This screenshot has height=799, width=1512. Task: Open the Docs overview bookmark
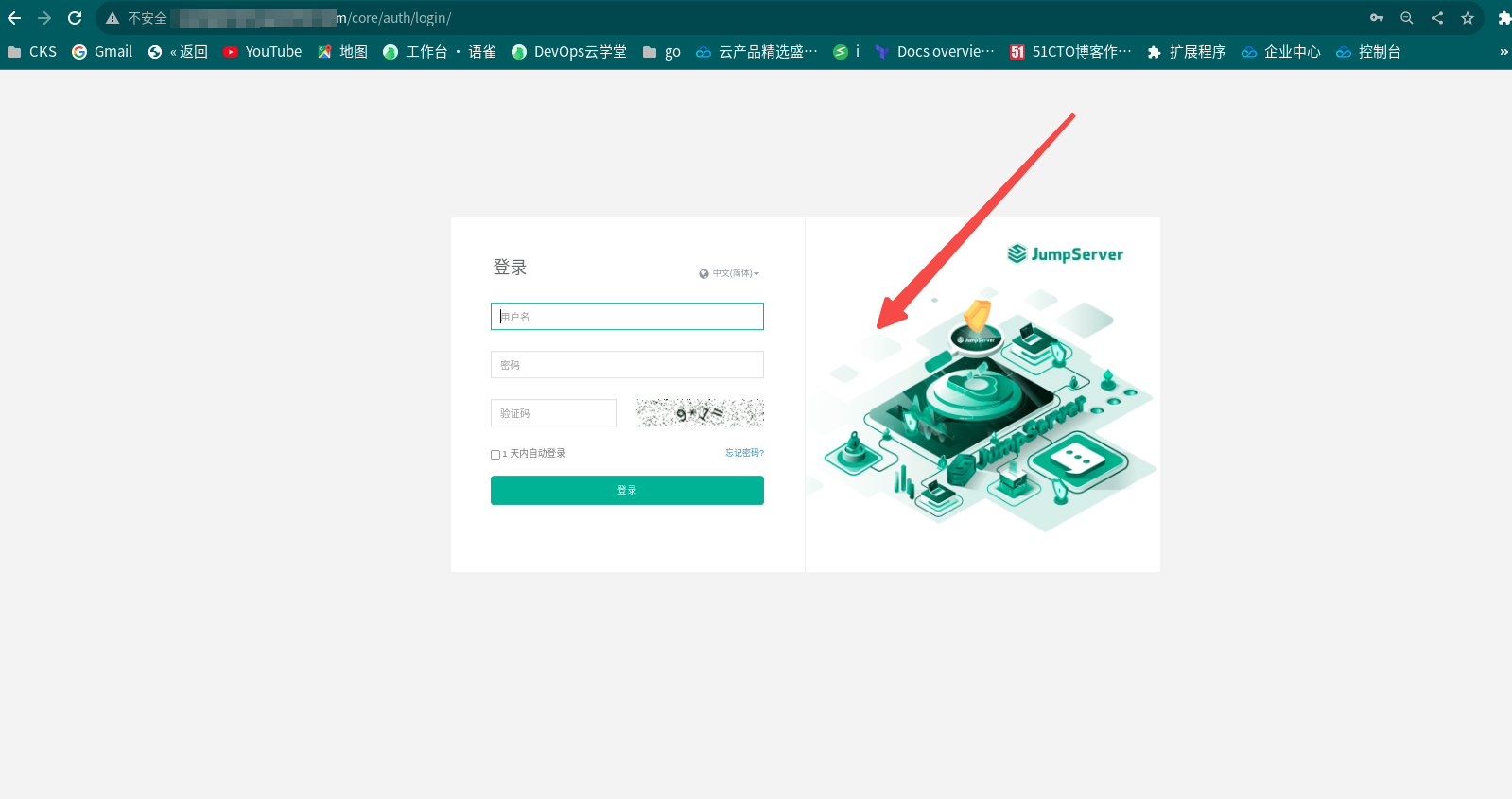934,52
